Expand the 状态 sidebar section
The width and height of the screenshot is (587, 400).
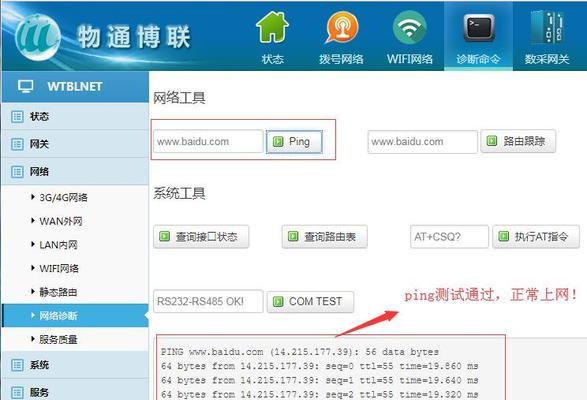[75, 116]
